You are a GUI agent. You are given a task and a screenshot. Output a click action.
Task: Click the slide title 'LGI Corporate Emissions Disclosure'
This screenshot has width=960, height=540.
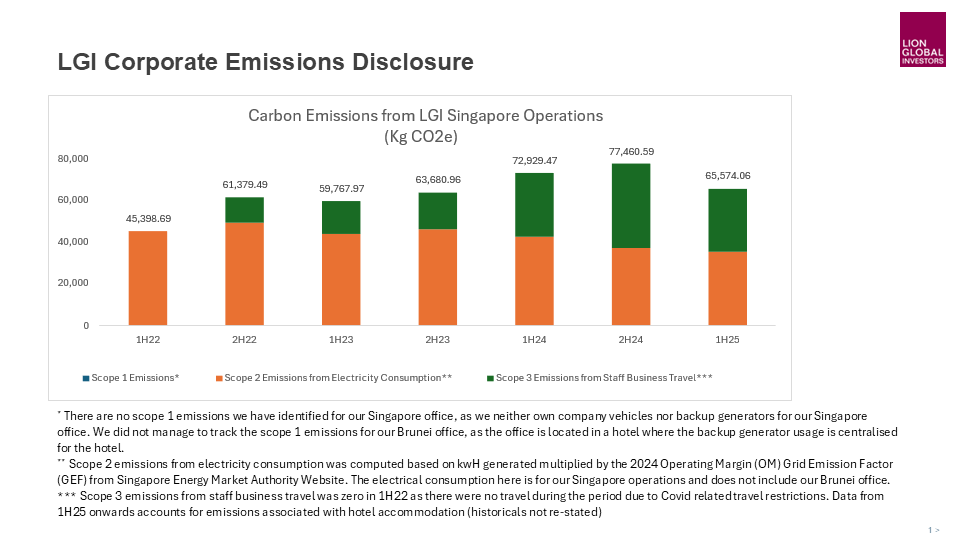266,62
